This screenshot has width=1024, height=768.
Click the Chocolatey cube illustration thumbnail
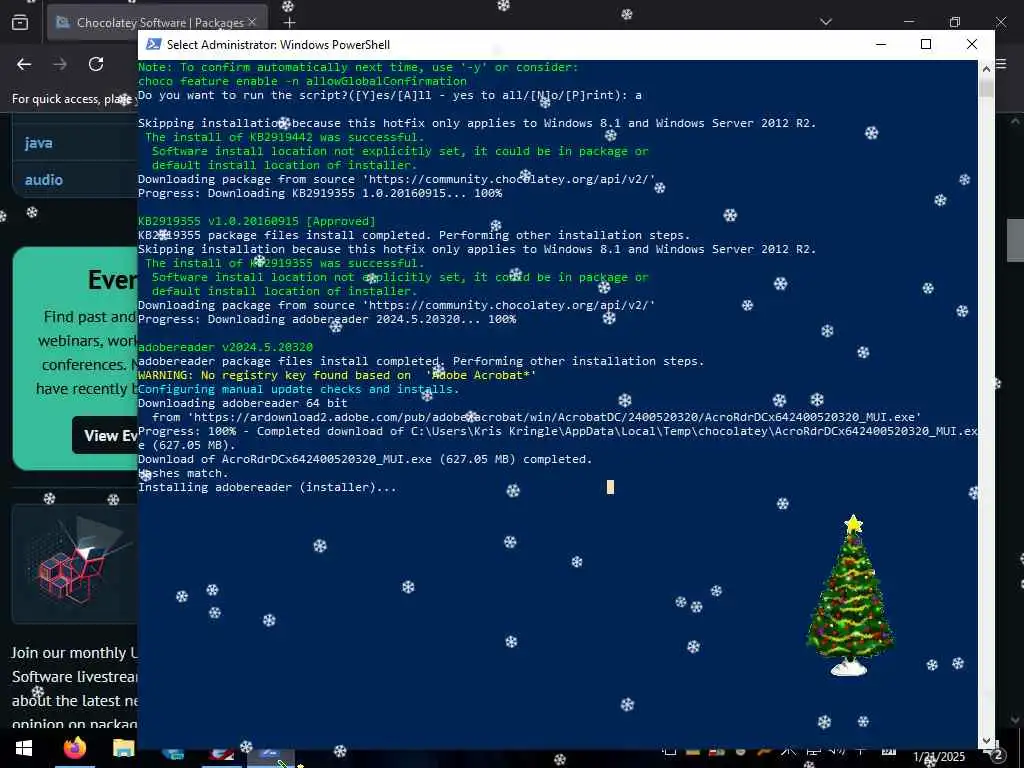(x=75, y=564)
